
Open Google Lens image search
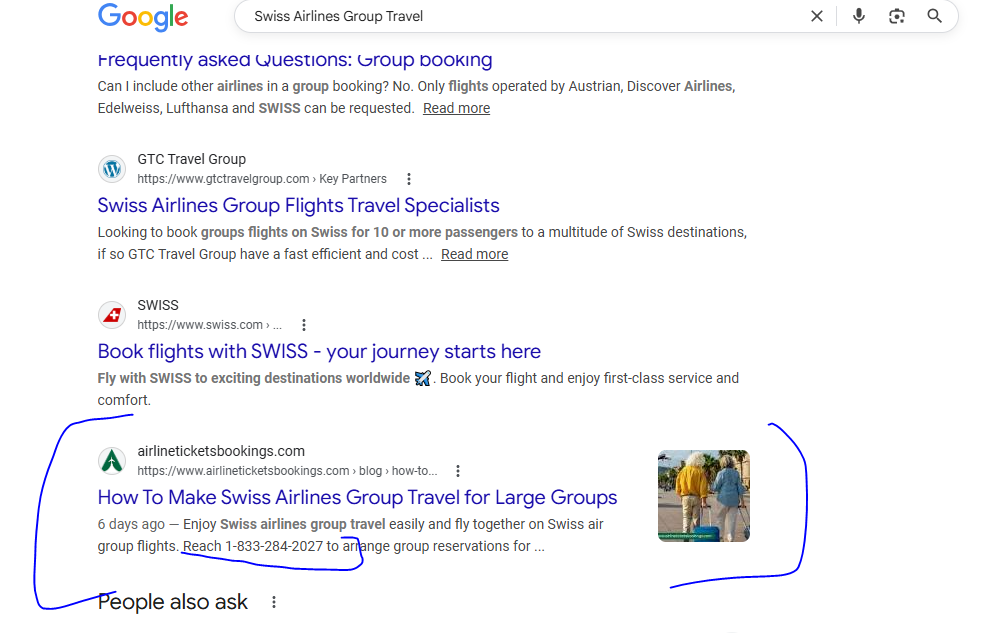(x=897, y=16)
